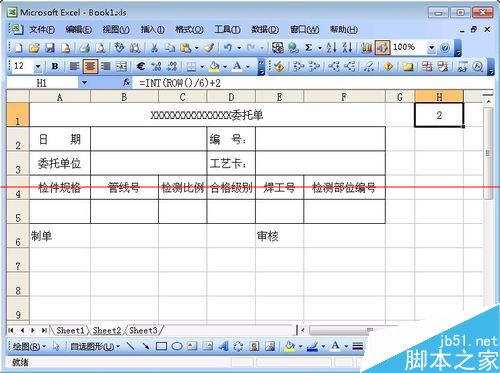Toggle the Drawing toolbar button
This screenshot has width=500, height=373.
tap(382, 48)
